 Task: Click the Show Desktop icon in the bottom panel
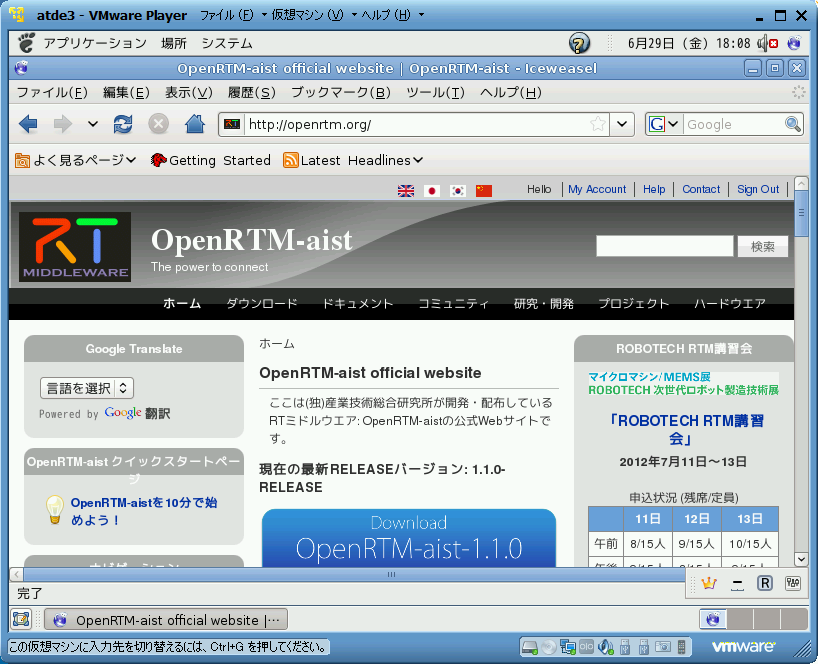(21, 619)
